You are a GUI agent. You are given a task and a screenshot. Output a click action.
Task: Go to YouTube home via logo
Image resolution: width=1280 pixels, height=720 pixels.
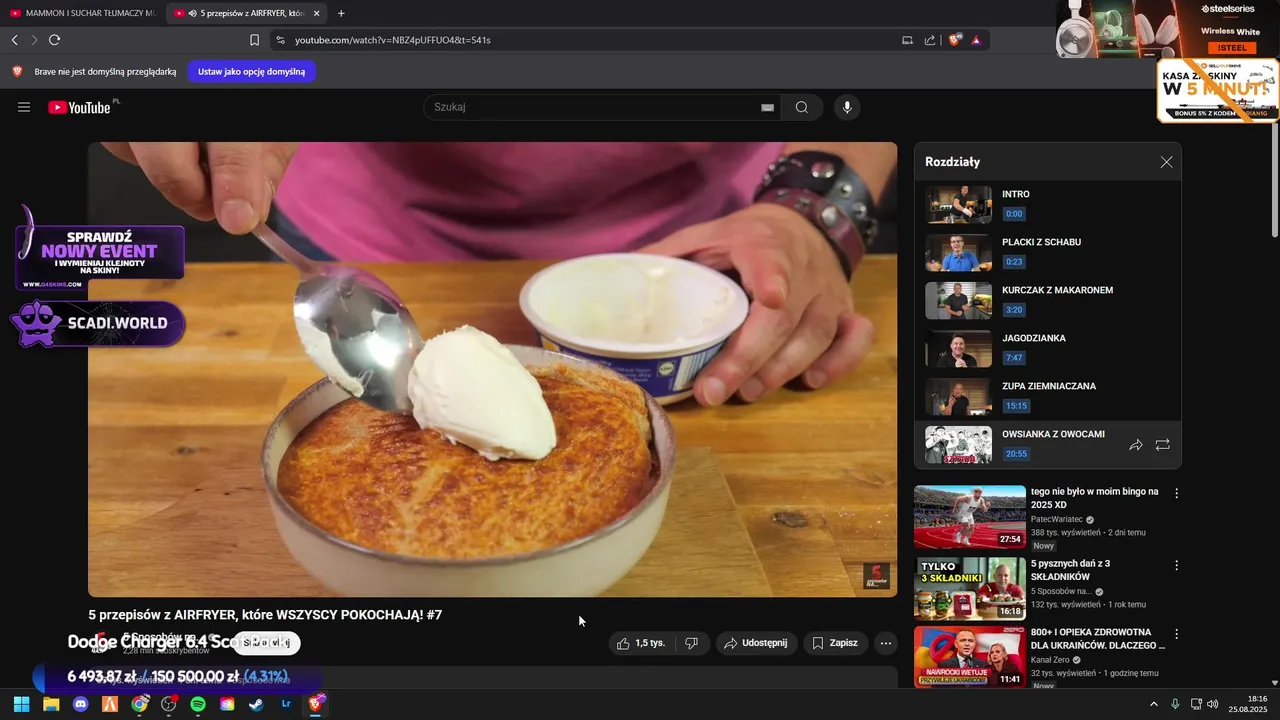click(x=79, y=107)
